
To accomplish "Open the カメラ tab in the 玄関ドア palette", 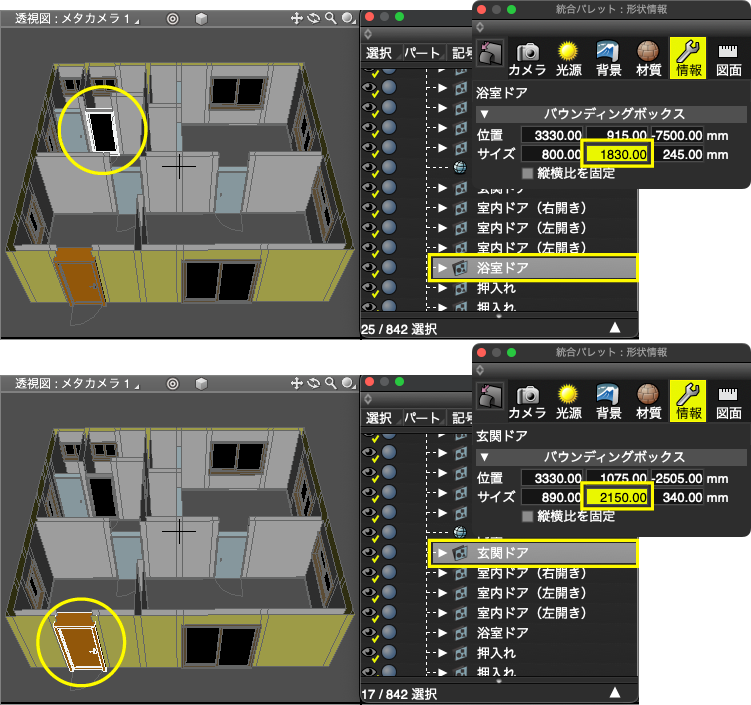I will pyautogui.click(x=527, y=401).
